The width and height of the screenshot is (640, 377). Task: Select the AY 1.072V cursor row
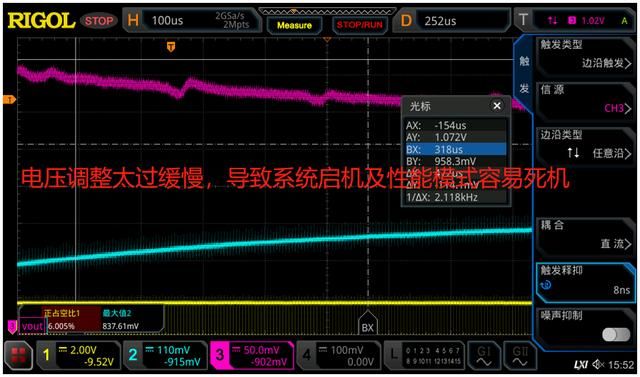[x=456, y=137]
